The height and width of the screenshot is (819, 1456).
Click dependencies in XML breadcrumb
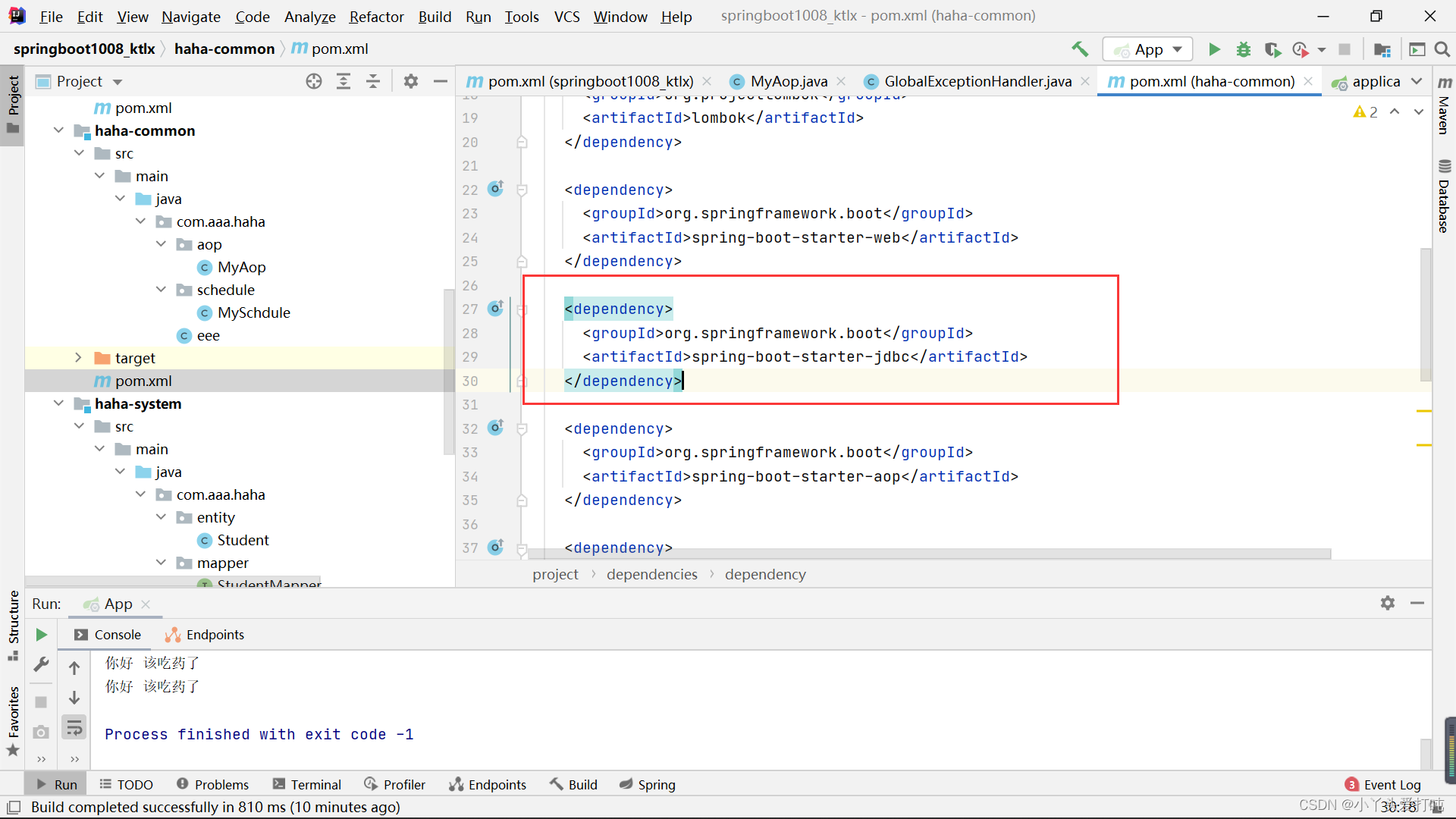pyautogui.click(x=651, y=574)
